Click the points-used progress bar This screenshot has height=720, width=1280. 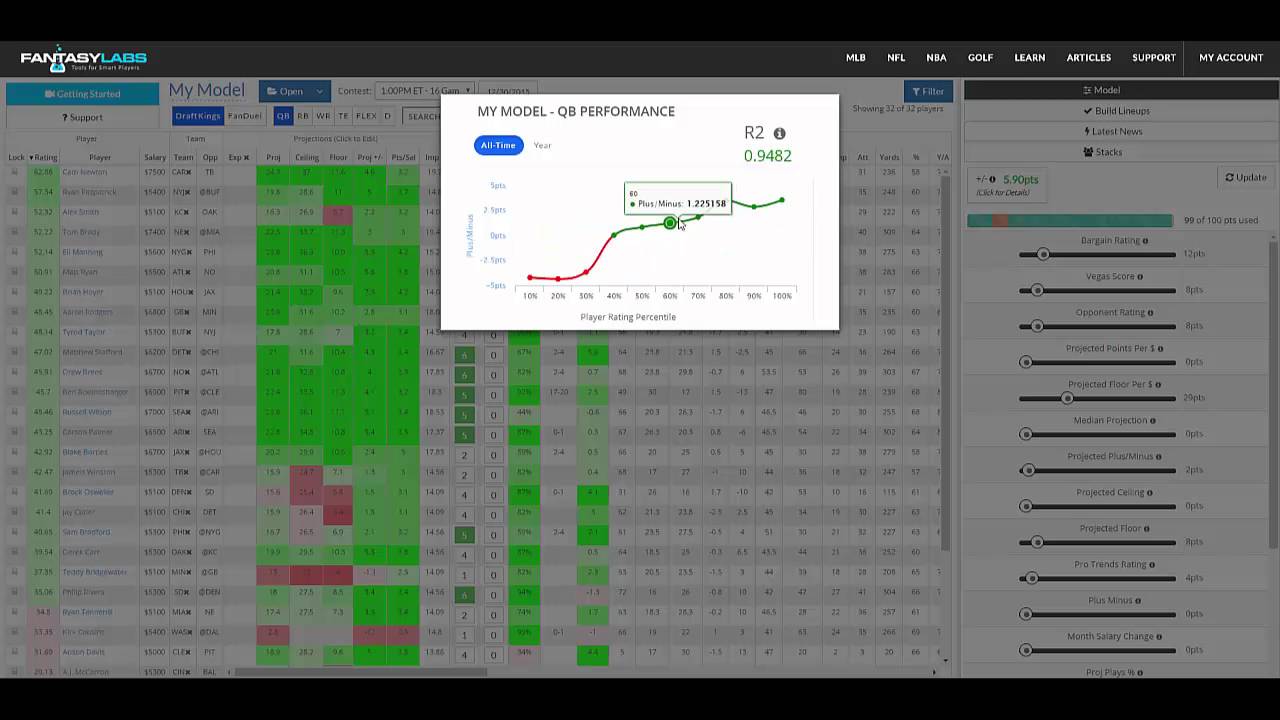(1070, 220)
